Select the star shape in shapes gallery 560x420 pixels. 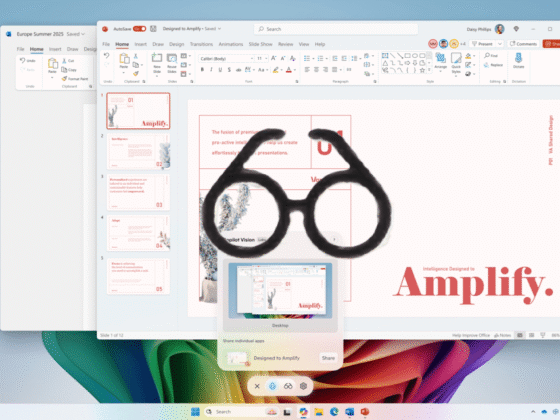tap(422, 70)
